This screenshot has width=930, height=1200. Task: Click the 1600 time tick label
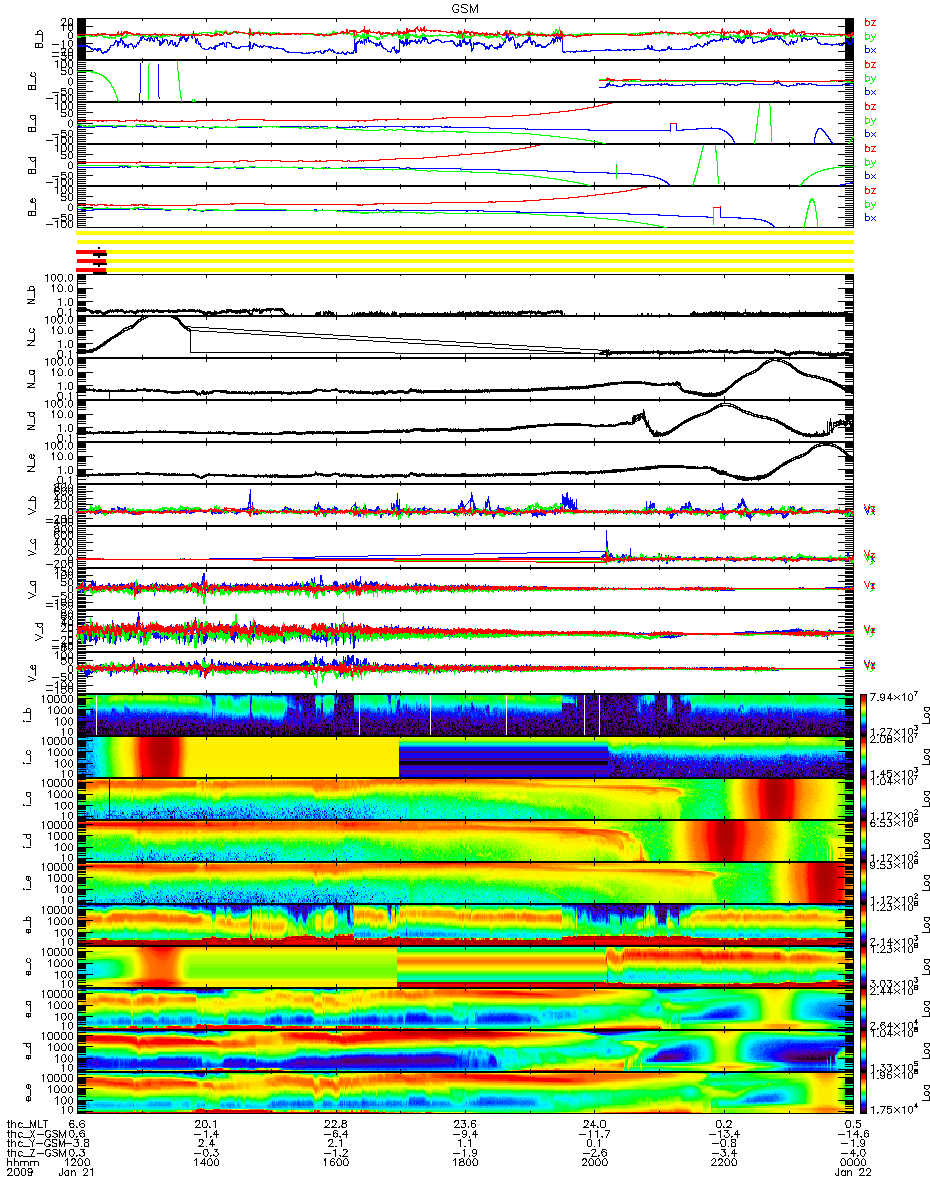tap(335, 1162)
